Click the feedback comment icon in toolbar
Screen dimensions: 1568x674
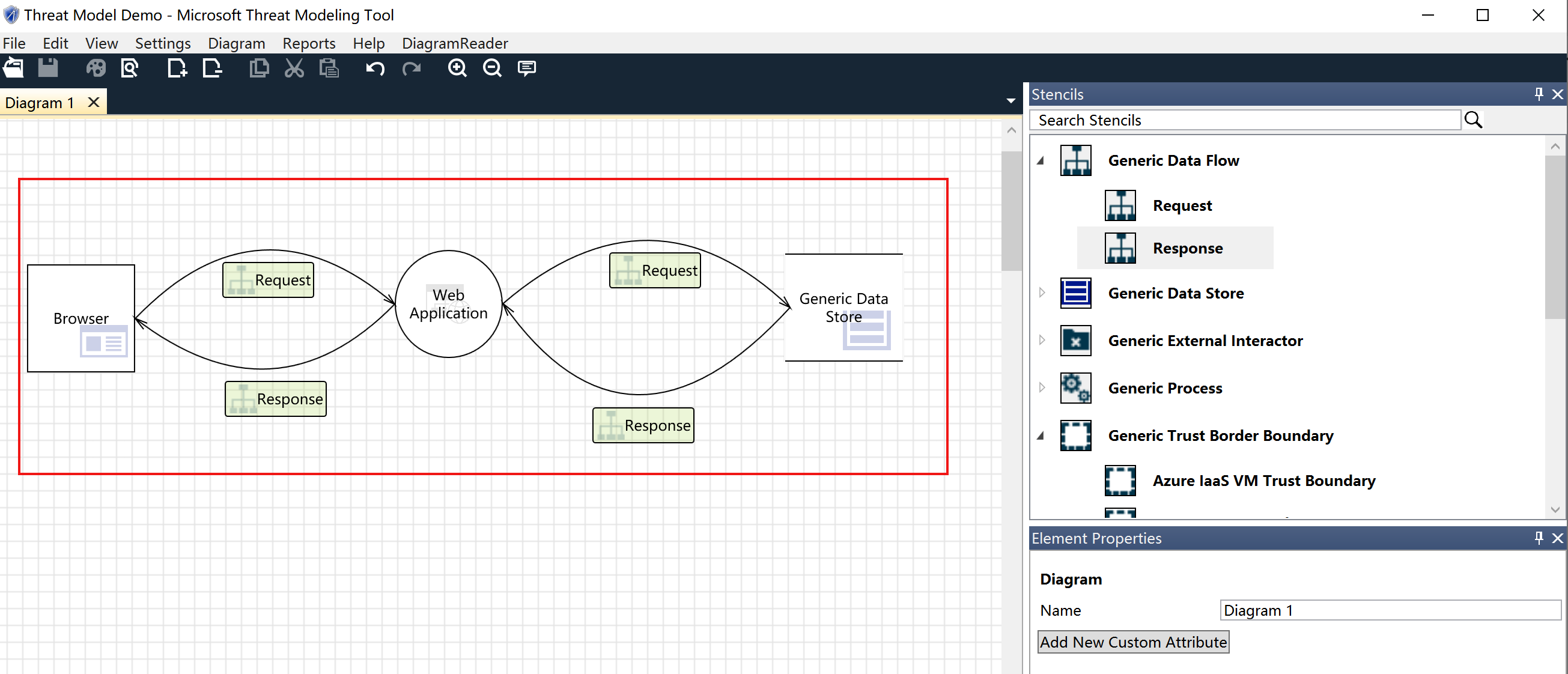point(526,68)
